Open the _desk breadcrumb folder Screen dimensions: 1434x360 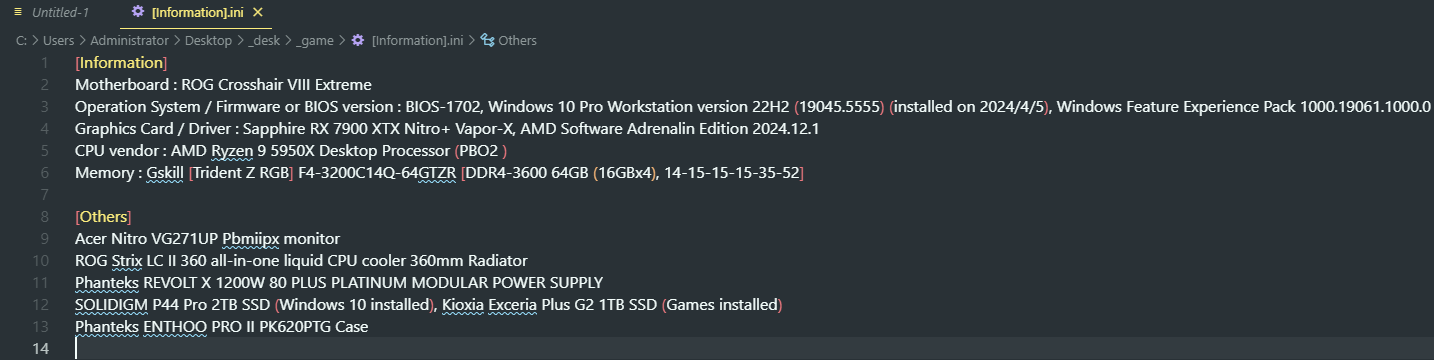(x=264, y=40)
